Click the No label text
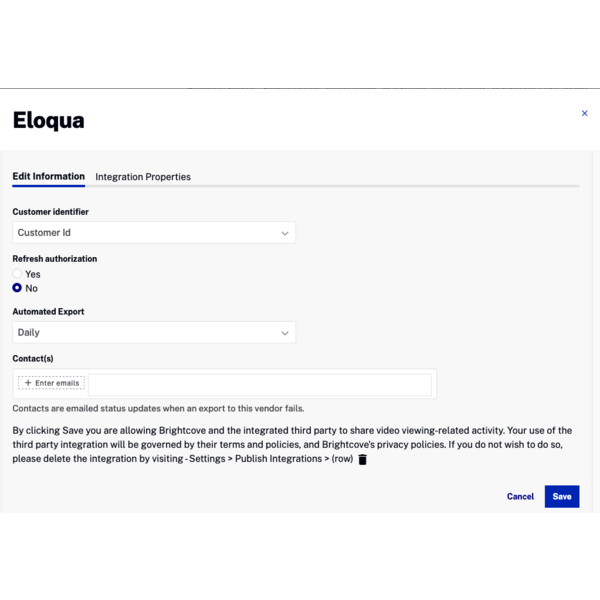 31,289
